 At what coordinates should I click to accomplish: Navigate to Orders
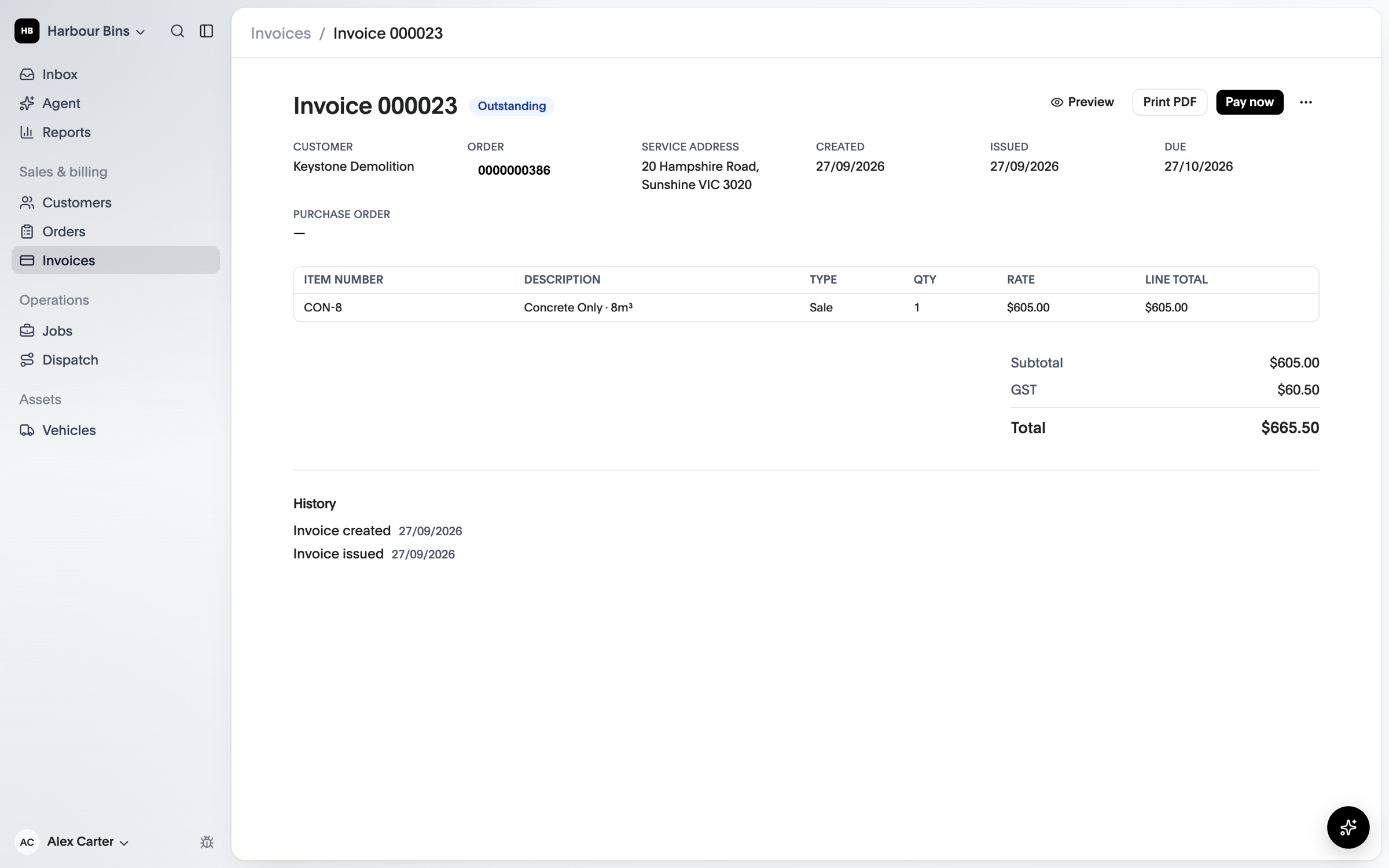(x=116, y=231)
